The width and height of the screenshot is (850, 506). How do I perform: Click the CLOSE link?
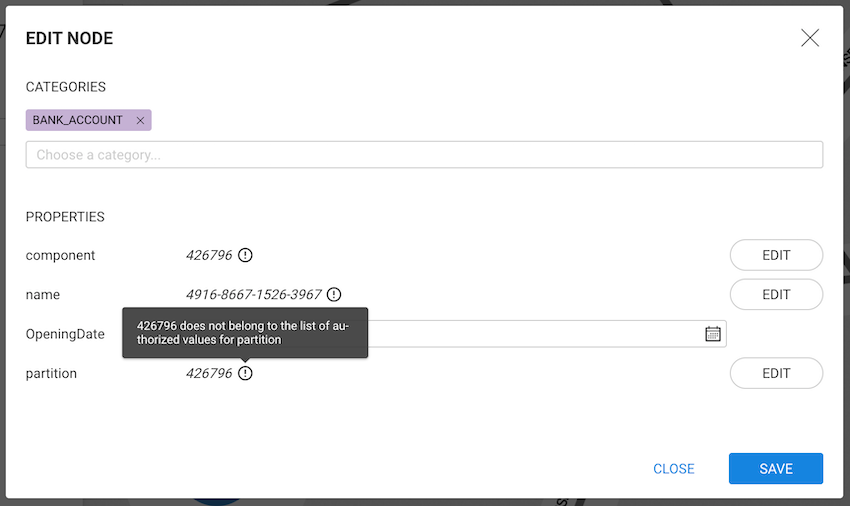click(674, 468)
